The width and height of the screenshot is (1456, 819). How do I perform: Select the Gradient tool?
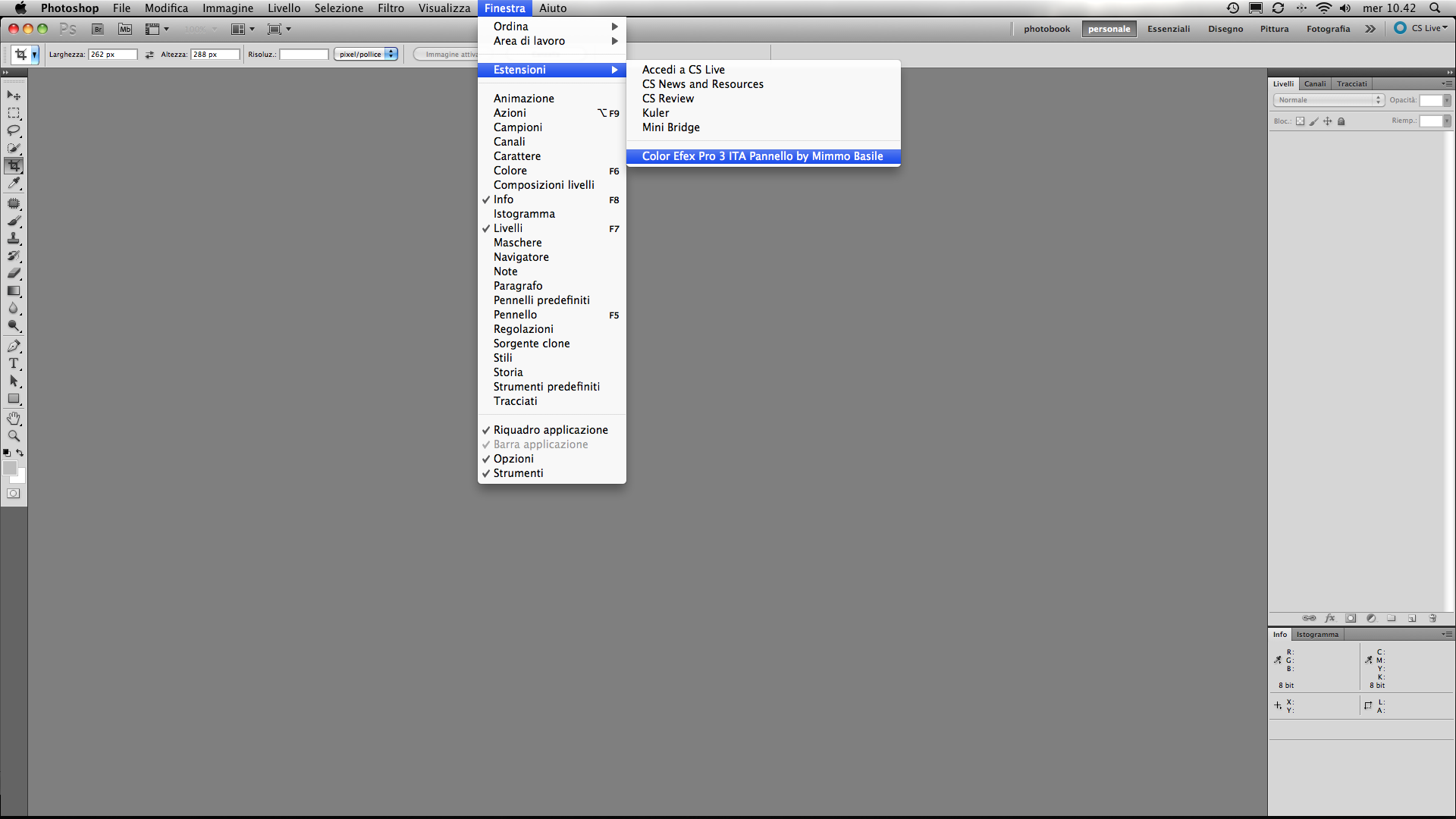[14, 291]
